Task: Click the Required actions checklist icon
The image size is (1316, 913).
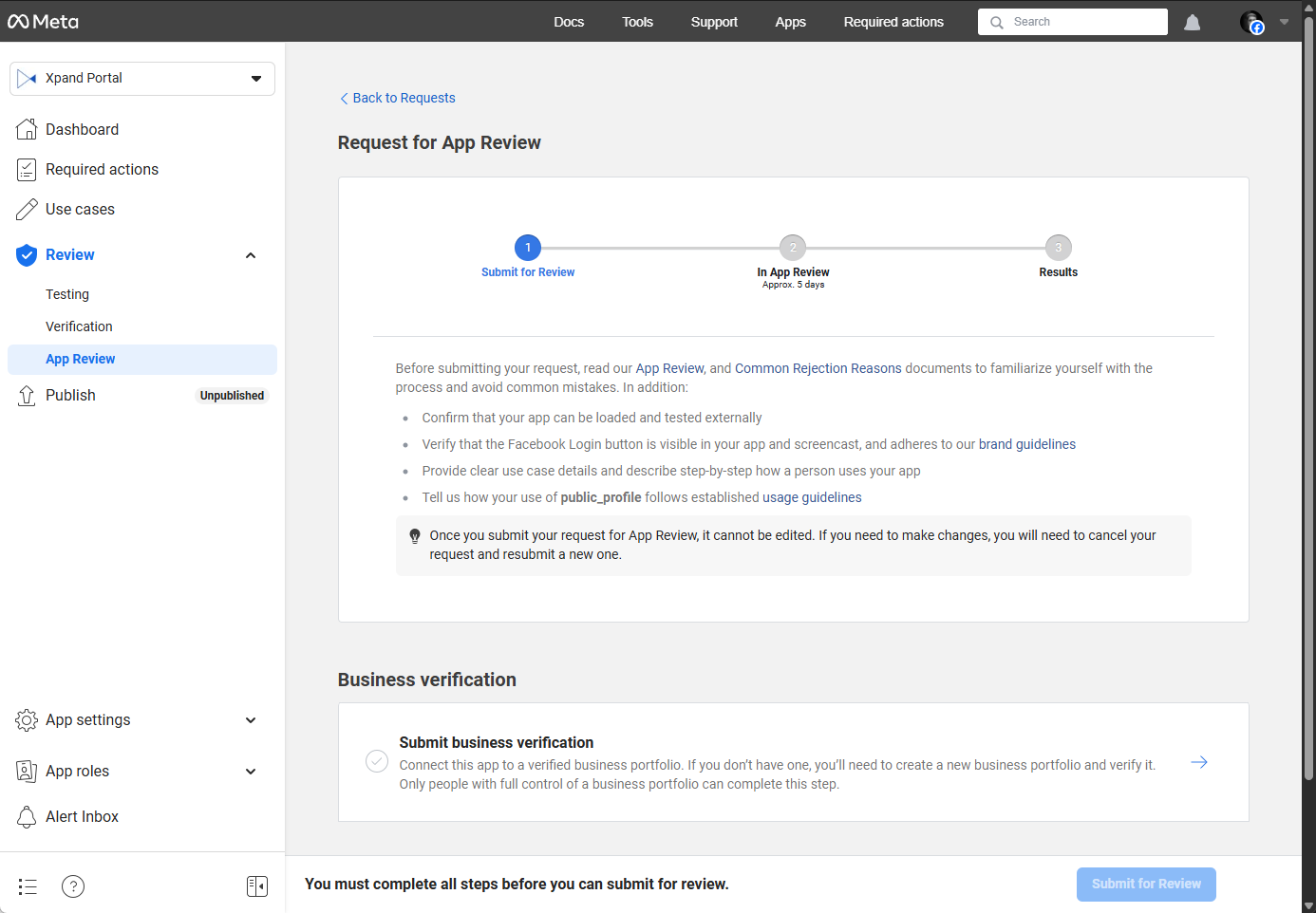Action: point(27,169)
